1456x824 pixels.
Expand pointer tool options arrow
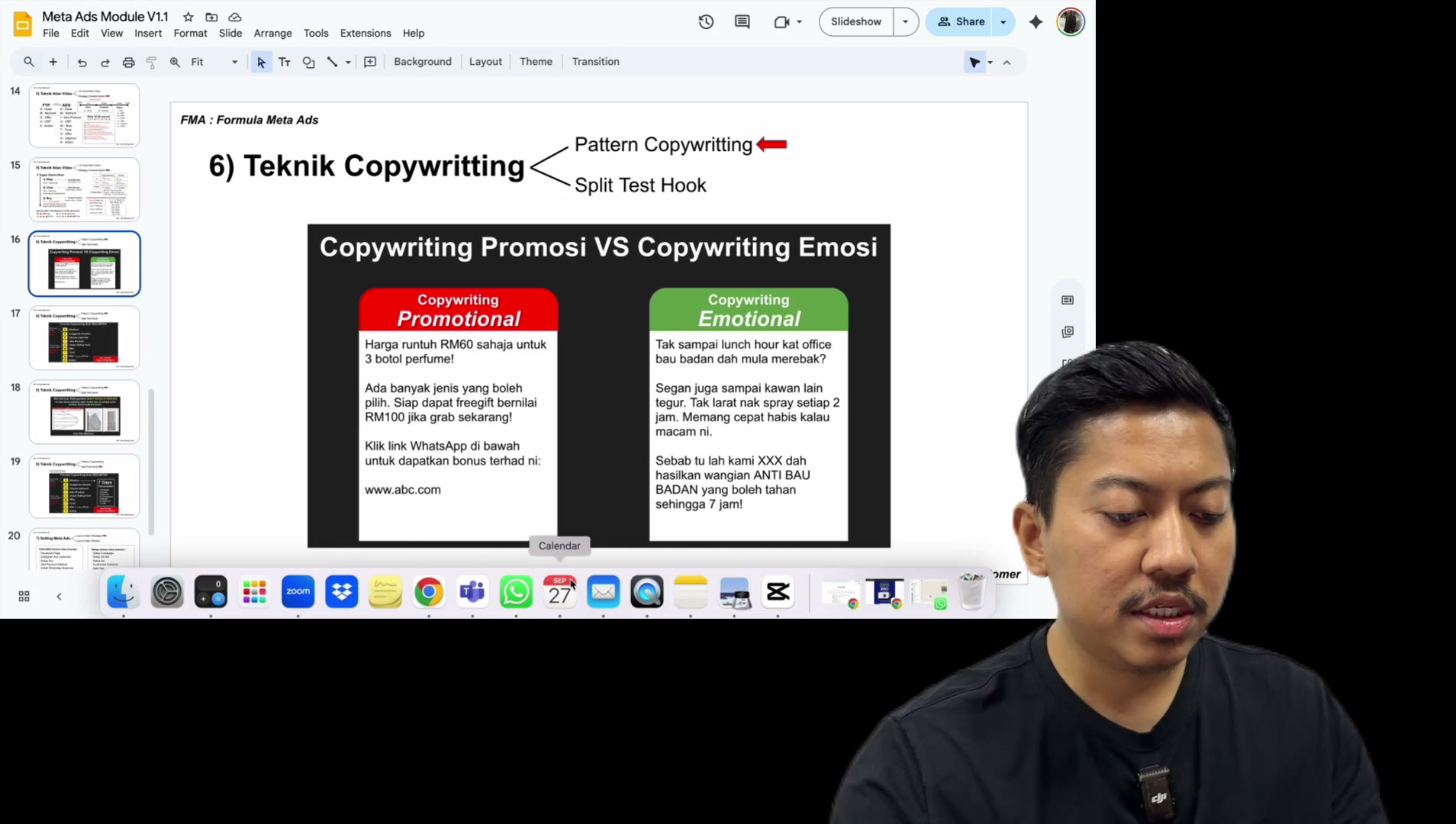pos(990,62)
